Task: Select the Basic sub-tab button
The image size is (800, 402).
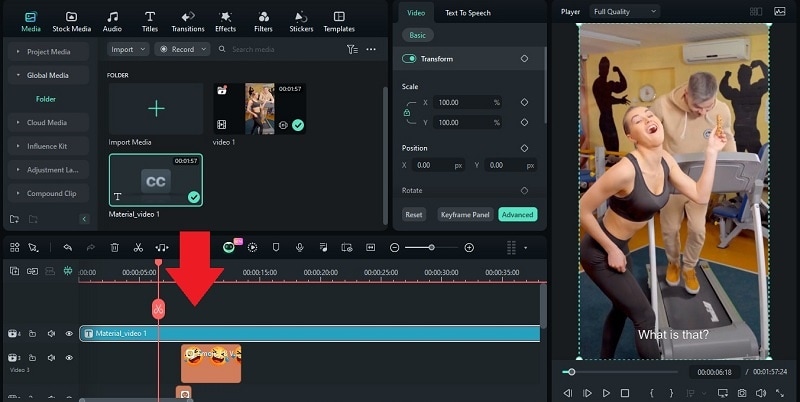Action: (417, 35)
